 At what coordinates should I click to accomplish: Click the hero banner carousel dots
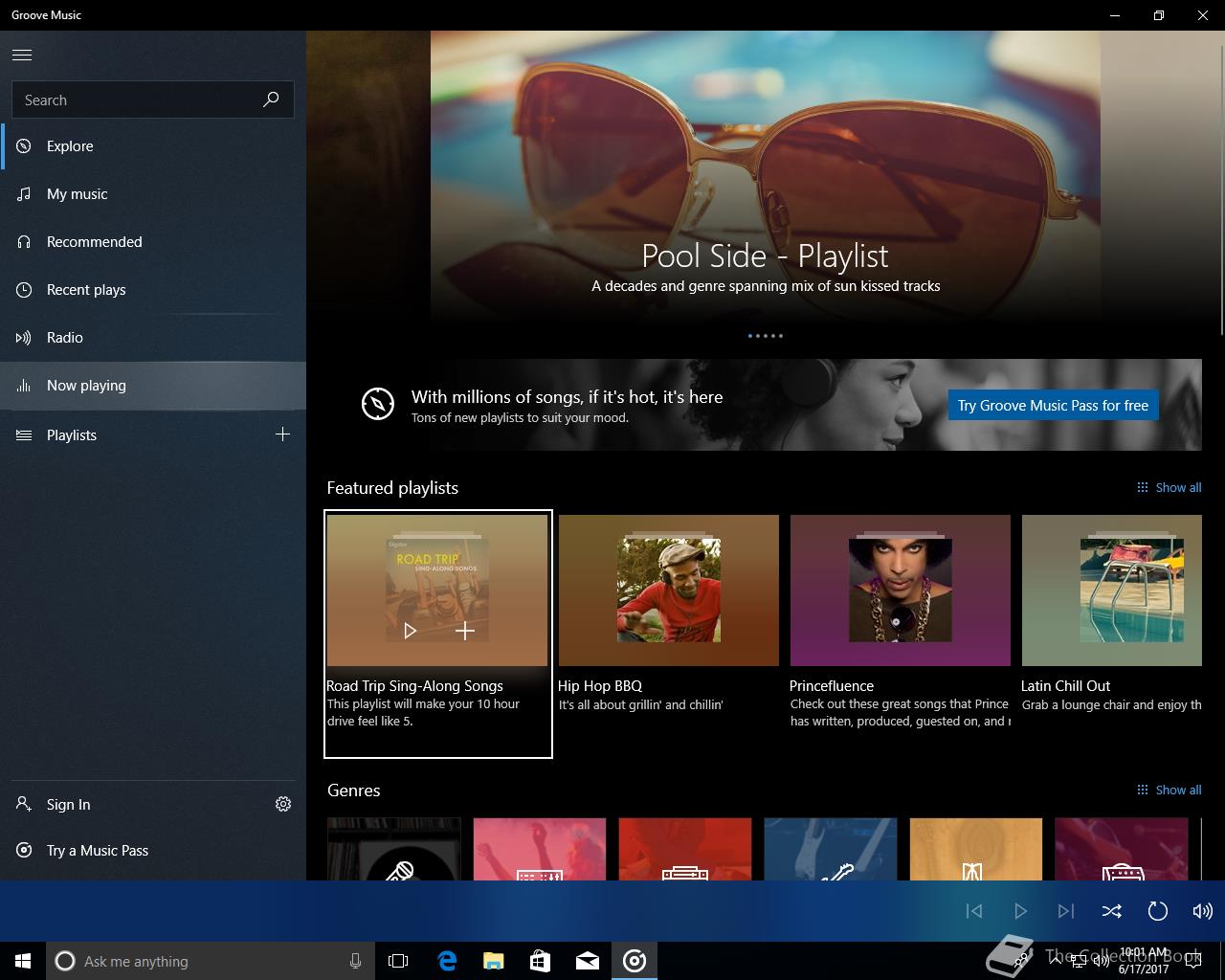pyautogui.click(x=766, y=336)
